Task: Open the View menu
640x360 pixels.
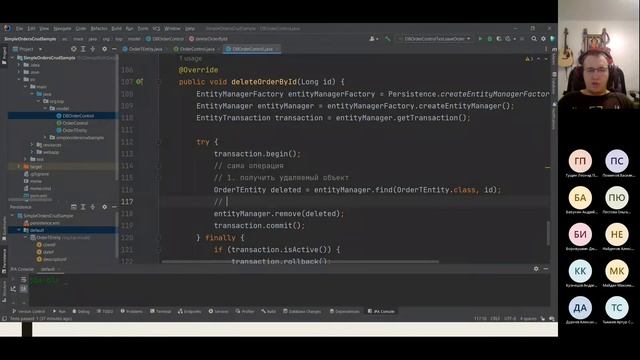Action: click(44, 29)
